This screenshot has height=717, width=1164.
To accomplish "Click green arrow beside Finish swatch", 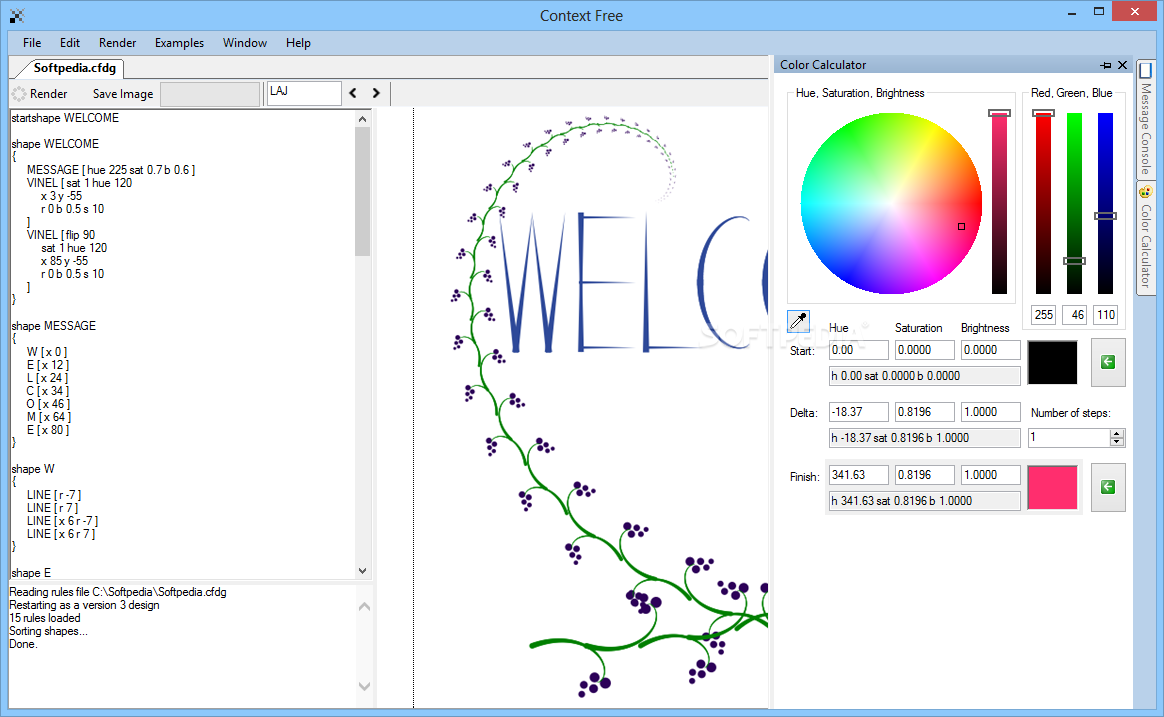I will click(x=1108, y=487).
